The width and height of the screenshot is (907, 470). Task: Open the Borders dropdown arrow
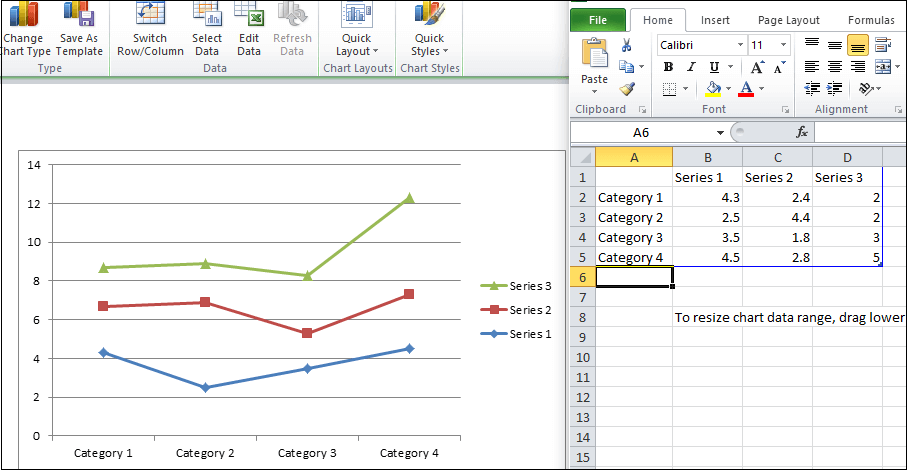685,89
